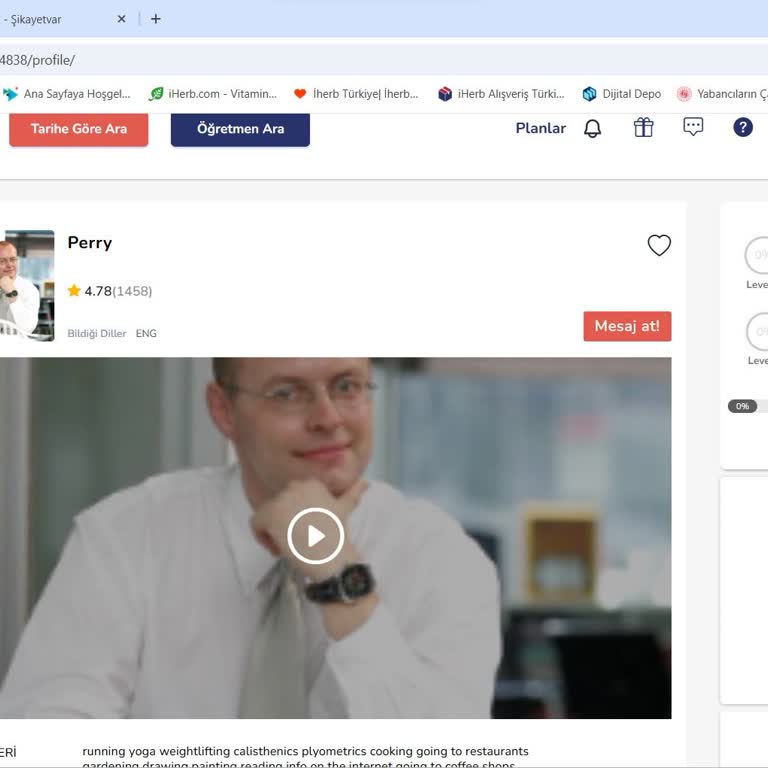768x768 pixels.
Task: Open the Dijital Depo bookmark
Action: [622, 94]
